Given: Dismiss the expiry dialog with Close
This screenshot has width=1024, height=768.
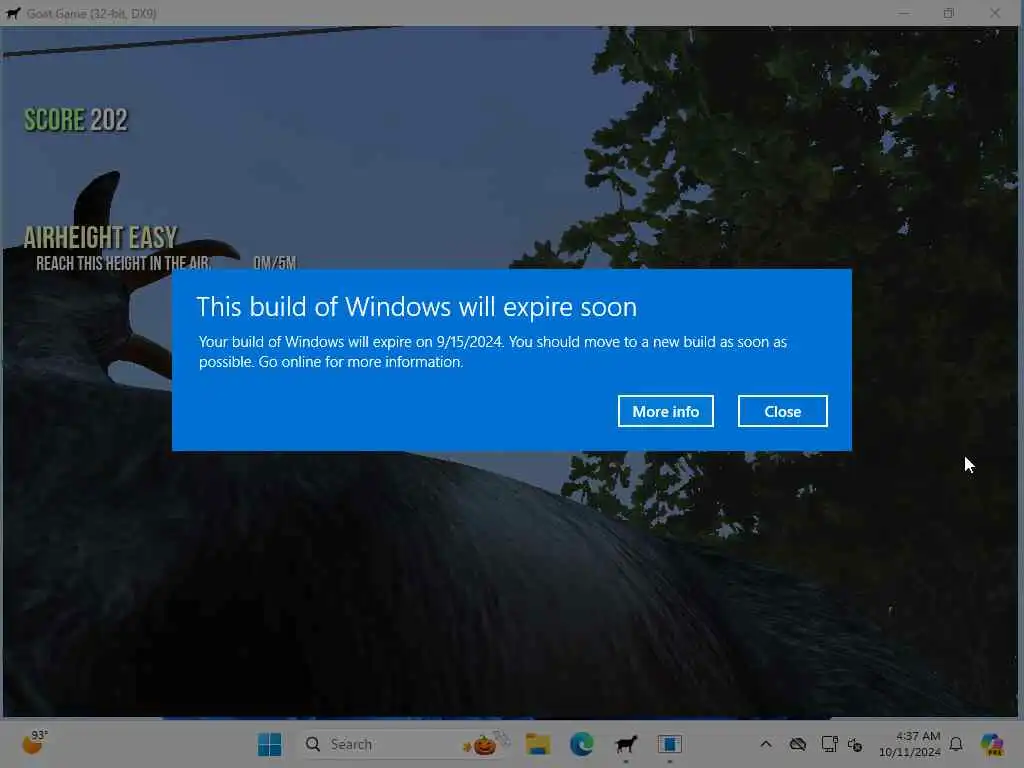Looking at the screenshot, I should (x=782, y=411).
